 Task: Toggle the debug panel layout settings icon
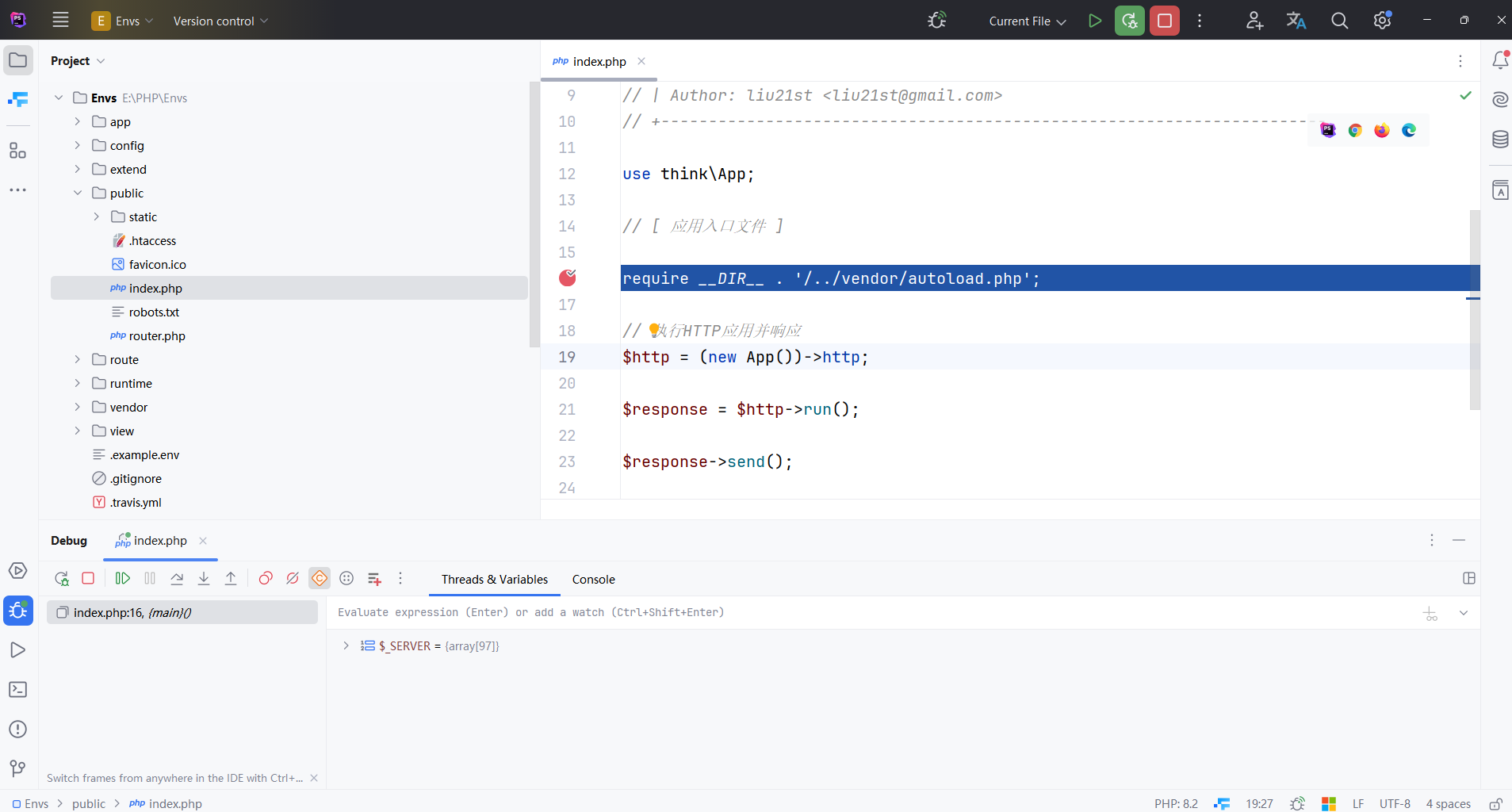click(x=1468, y=579)
